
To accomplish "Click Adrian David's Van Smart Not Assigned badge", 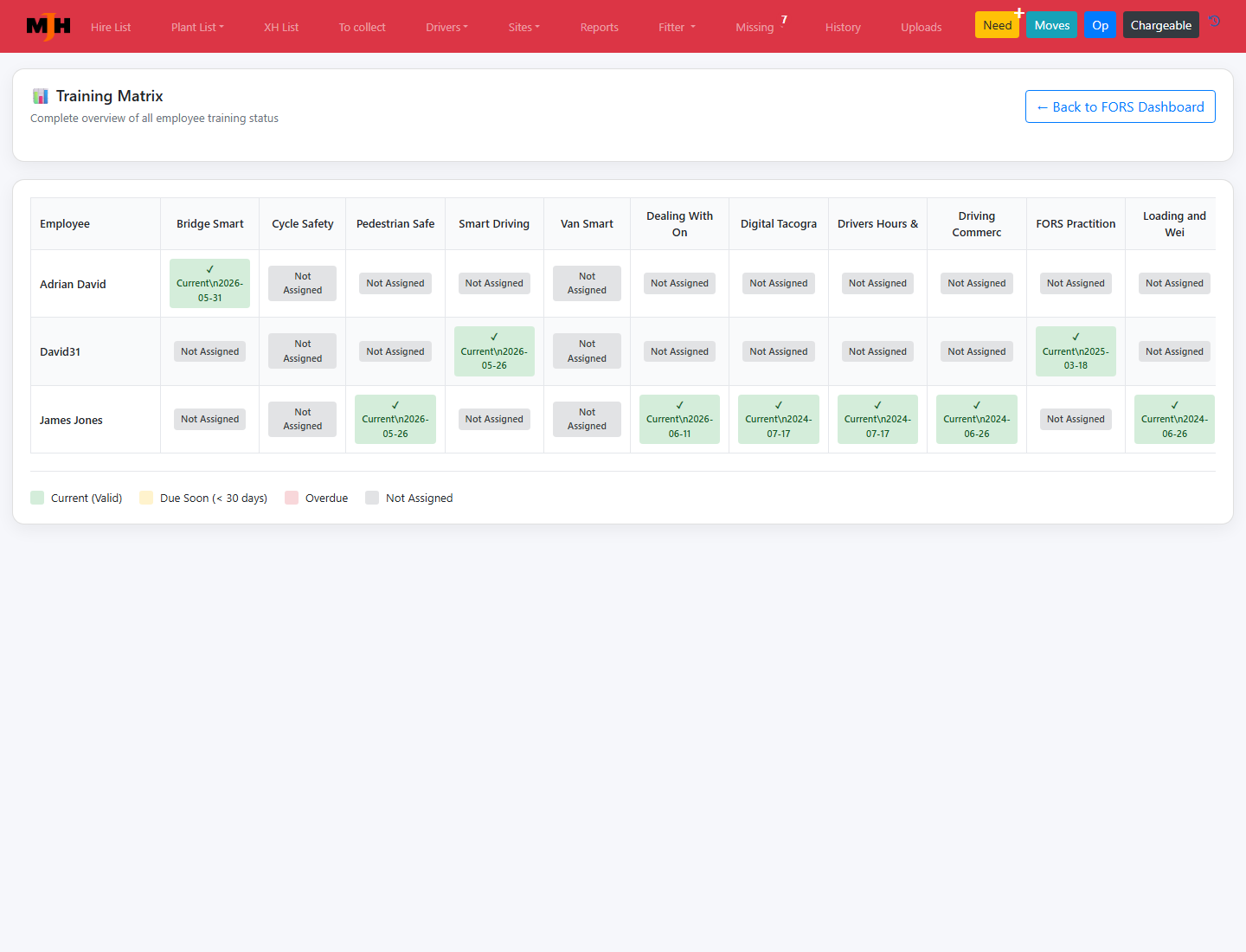I will click(587, 283).
